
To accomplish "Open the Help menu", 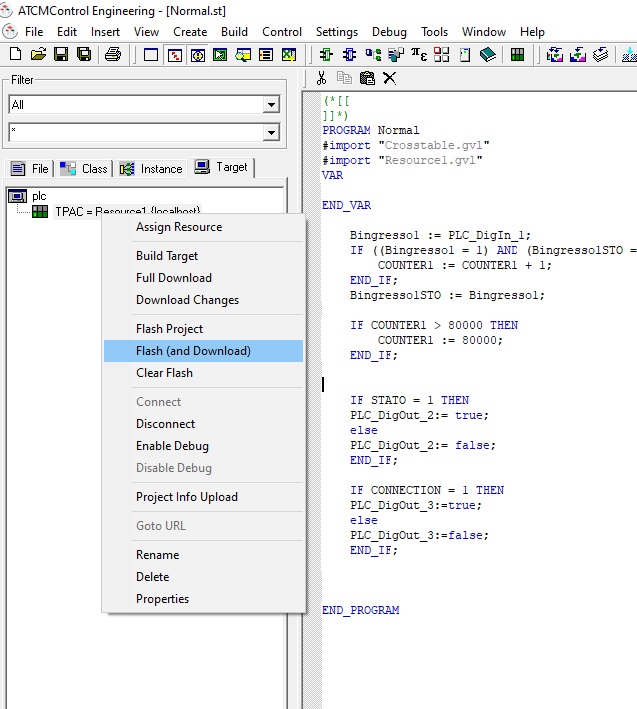I will 532,32.
